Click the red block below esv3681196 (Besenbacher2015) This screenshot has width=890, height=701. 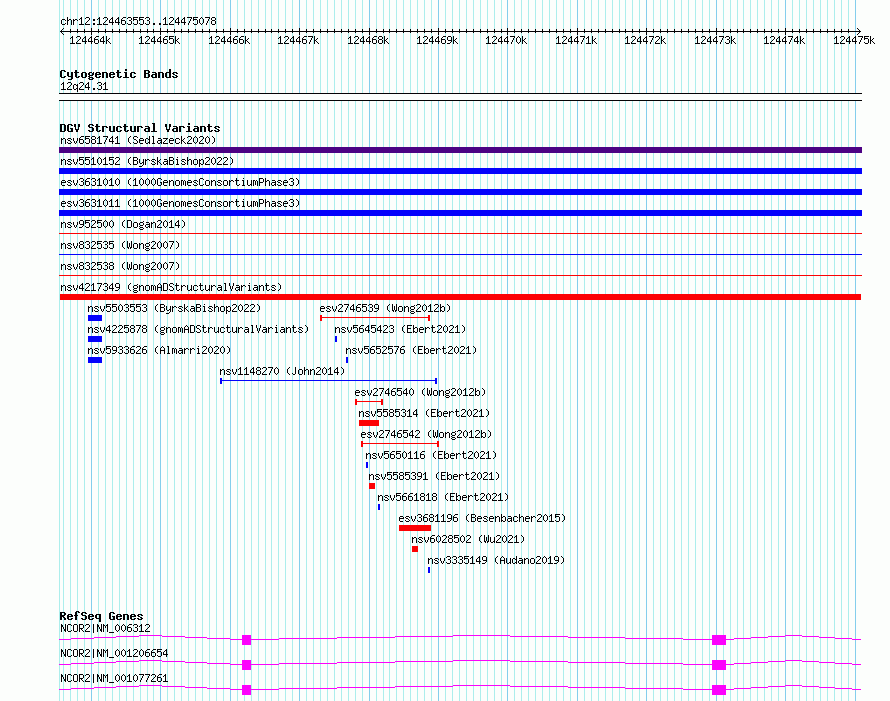(415, 528)
